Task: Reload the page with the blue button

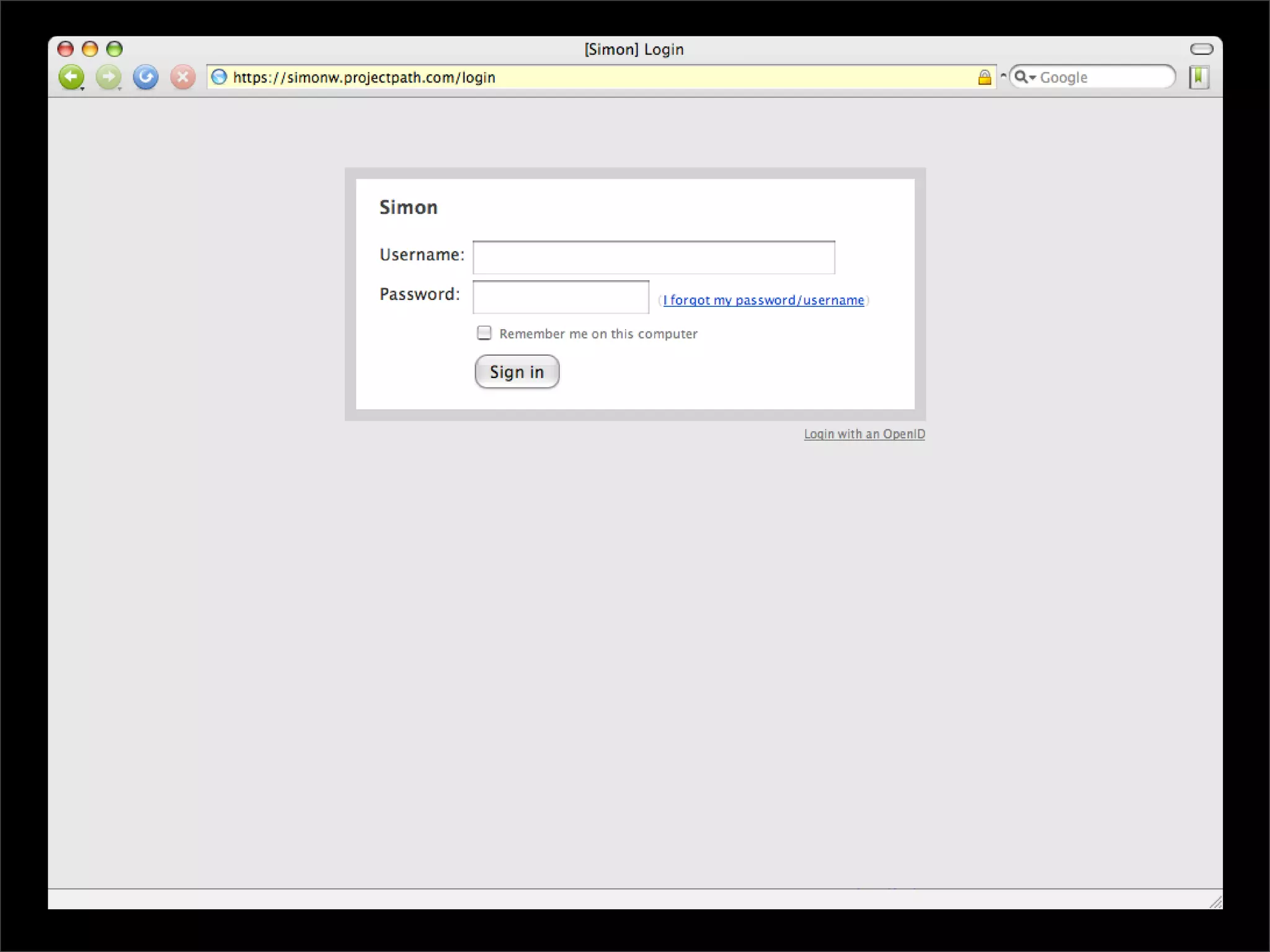Action: 146,77
